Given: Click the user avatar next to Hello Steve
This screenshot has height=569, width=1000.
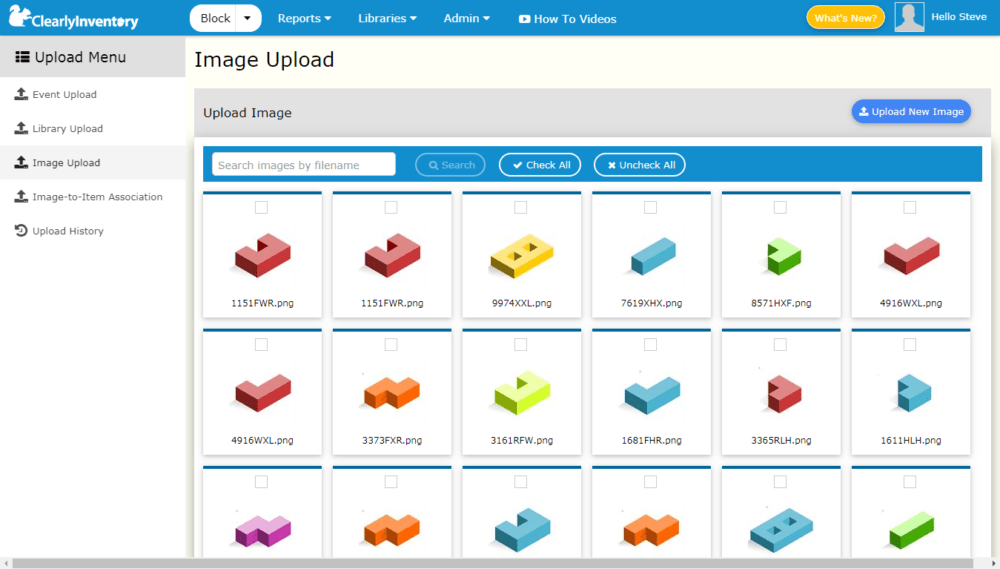Looking at the screenshot, I should [x=909, y=17].
